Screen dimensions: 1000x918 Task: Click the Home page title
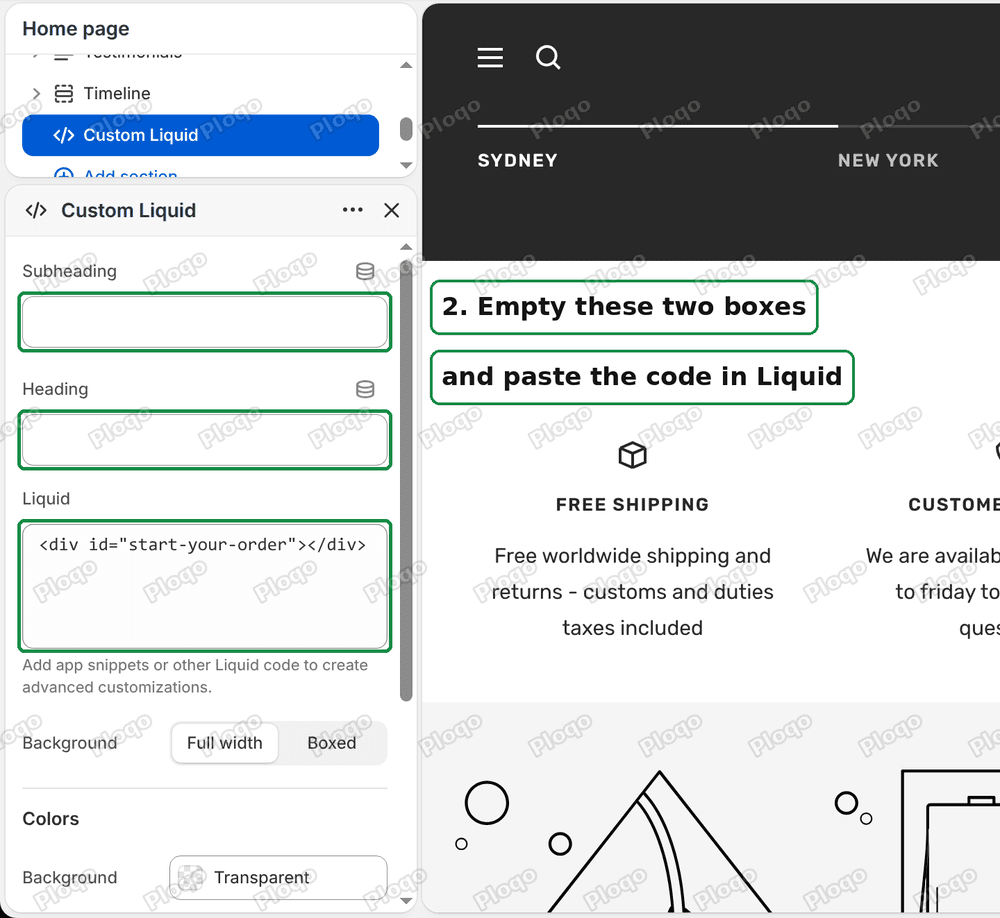pos(76,29)
